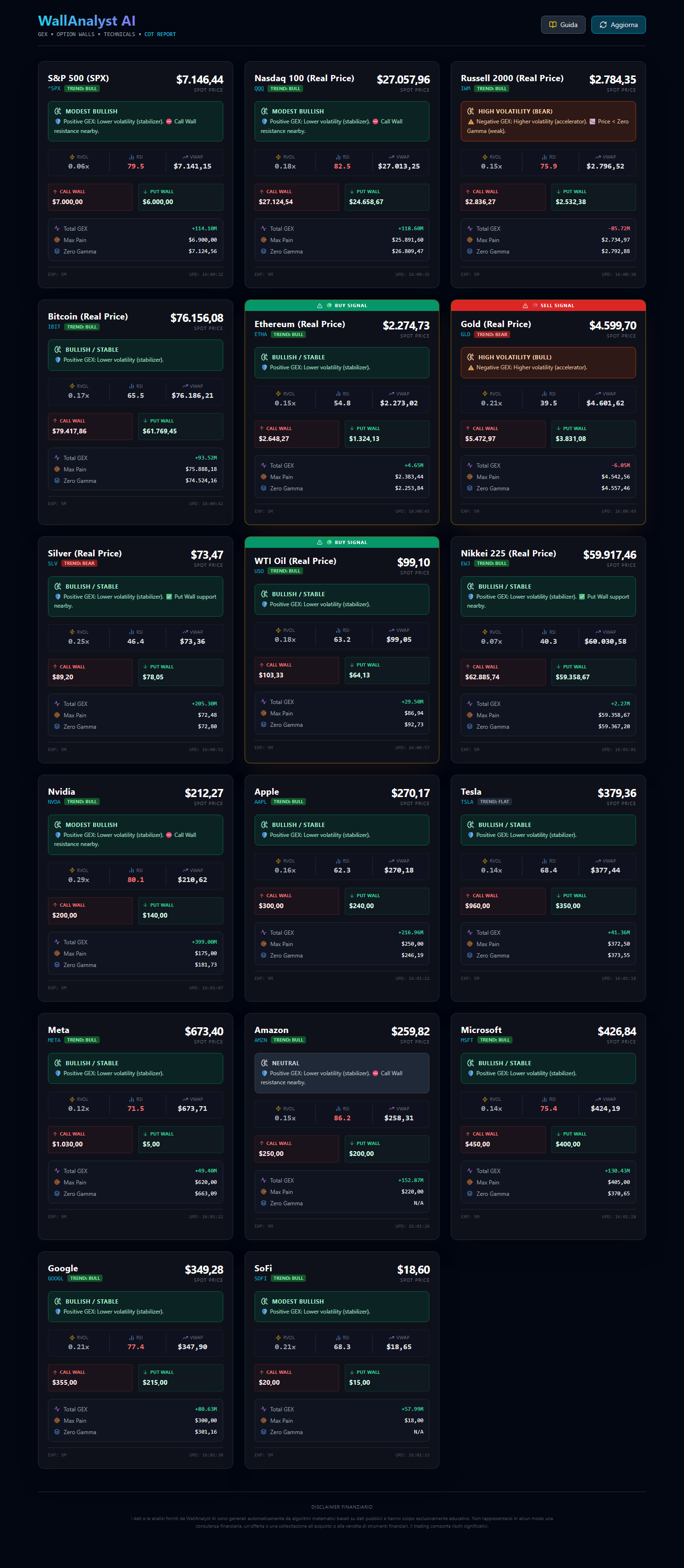Click the IWM ticker symbol
Viewport: 684px width, 1568px height.
[466, 89]
